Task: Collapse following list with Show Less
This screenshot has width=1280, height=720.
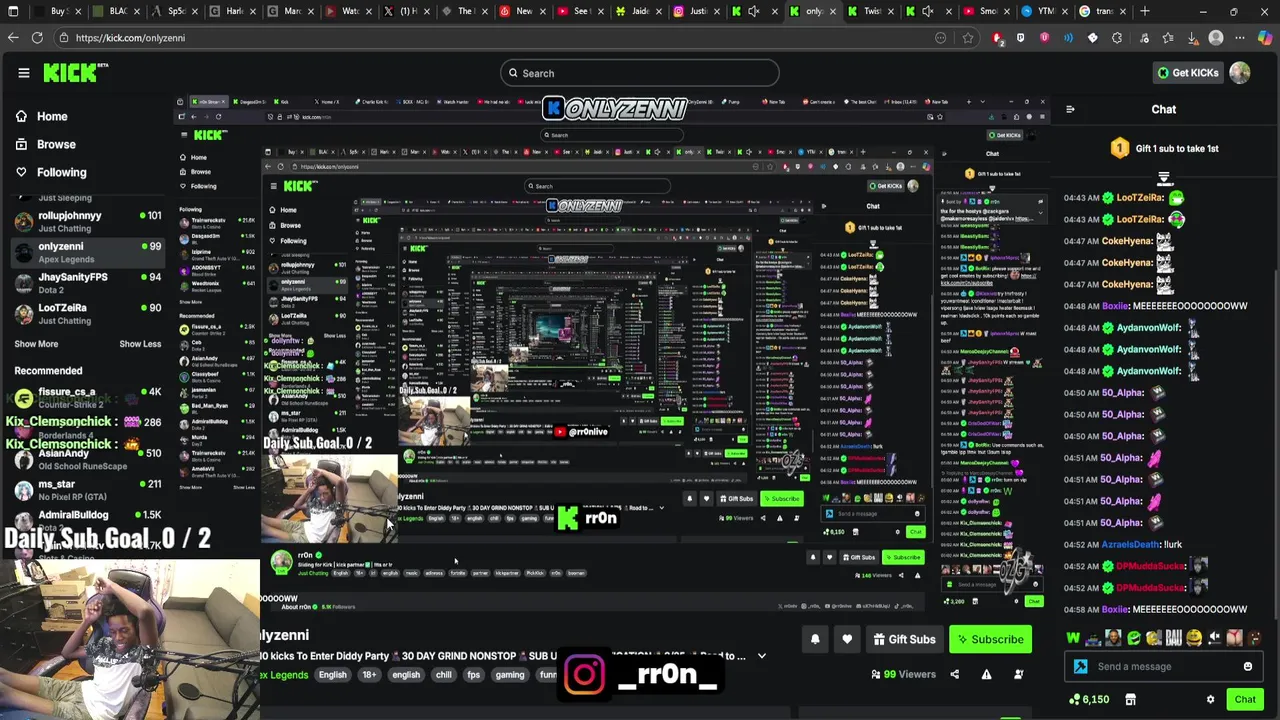Action: [140, 344]
